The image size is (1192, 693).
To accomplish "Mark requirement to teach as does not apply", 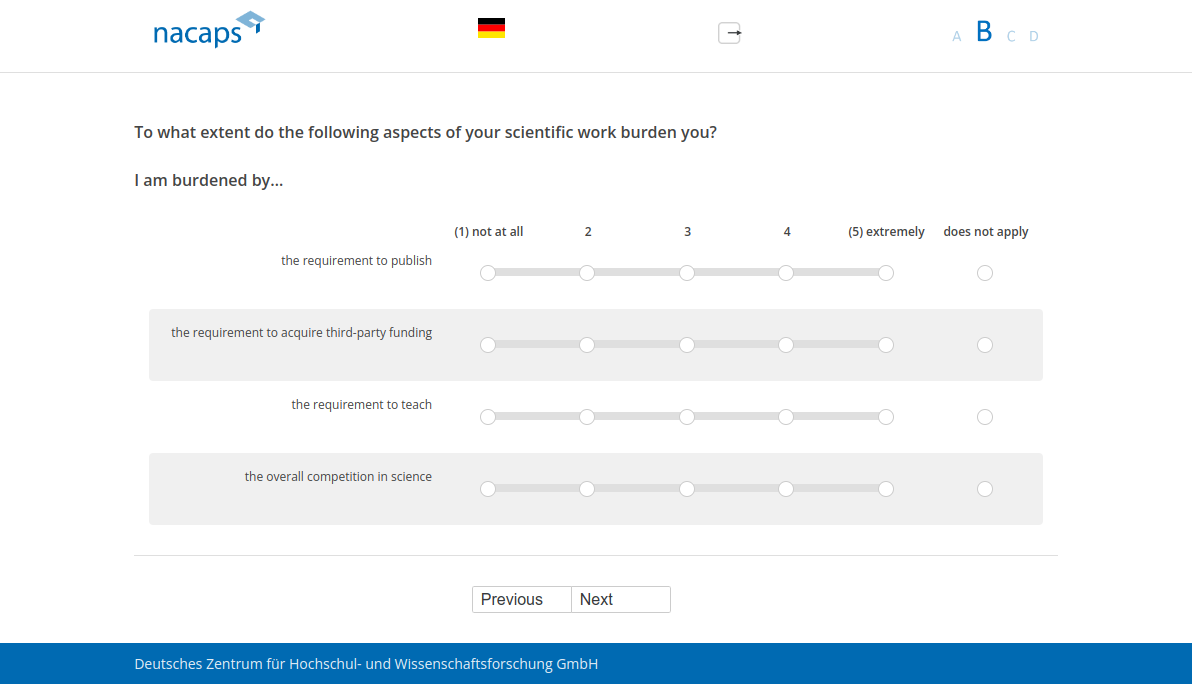I will tap(985, 417).
